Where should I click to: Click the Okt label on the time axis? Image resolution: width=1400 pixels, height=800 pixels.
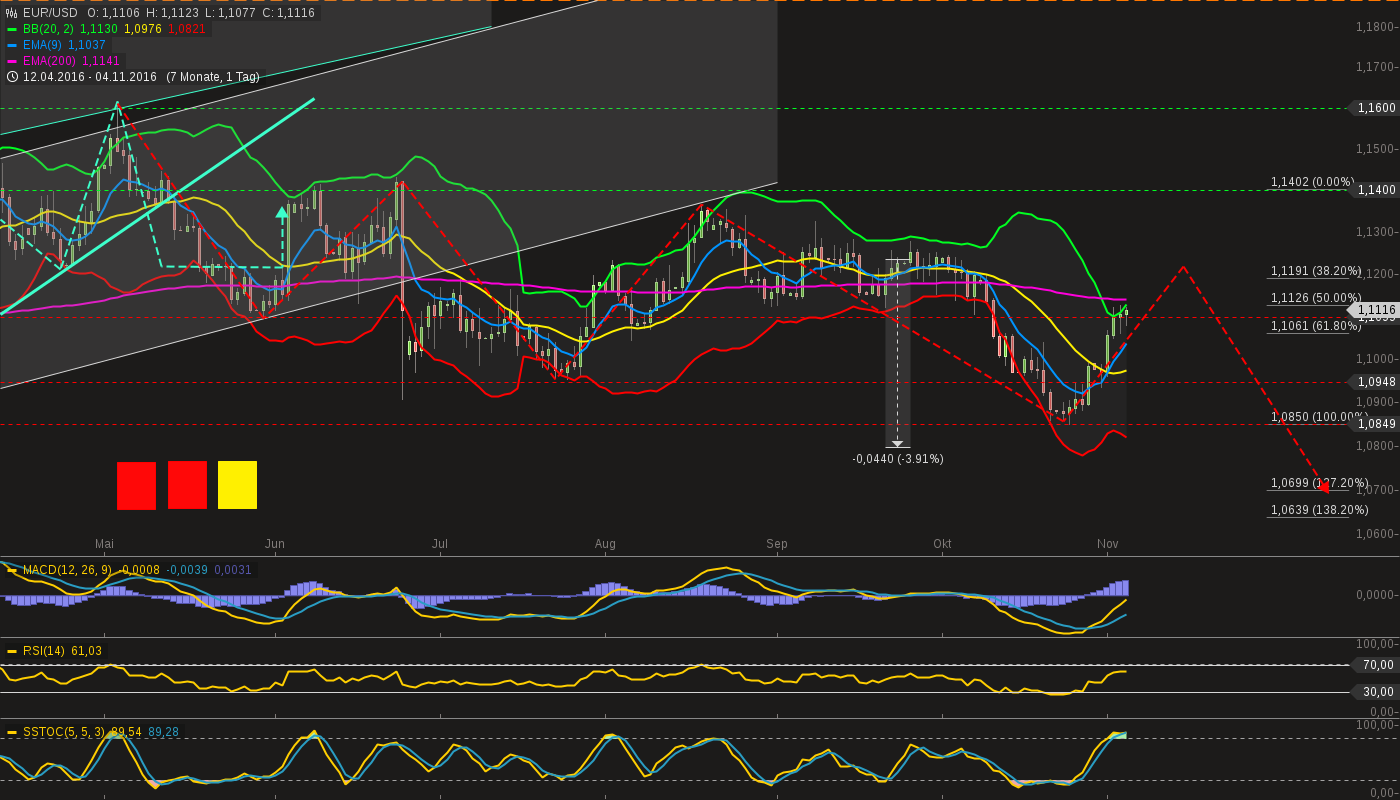[942, 544]
